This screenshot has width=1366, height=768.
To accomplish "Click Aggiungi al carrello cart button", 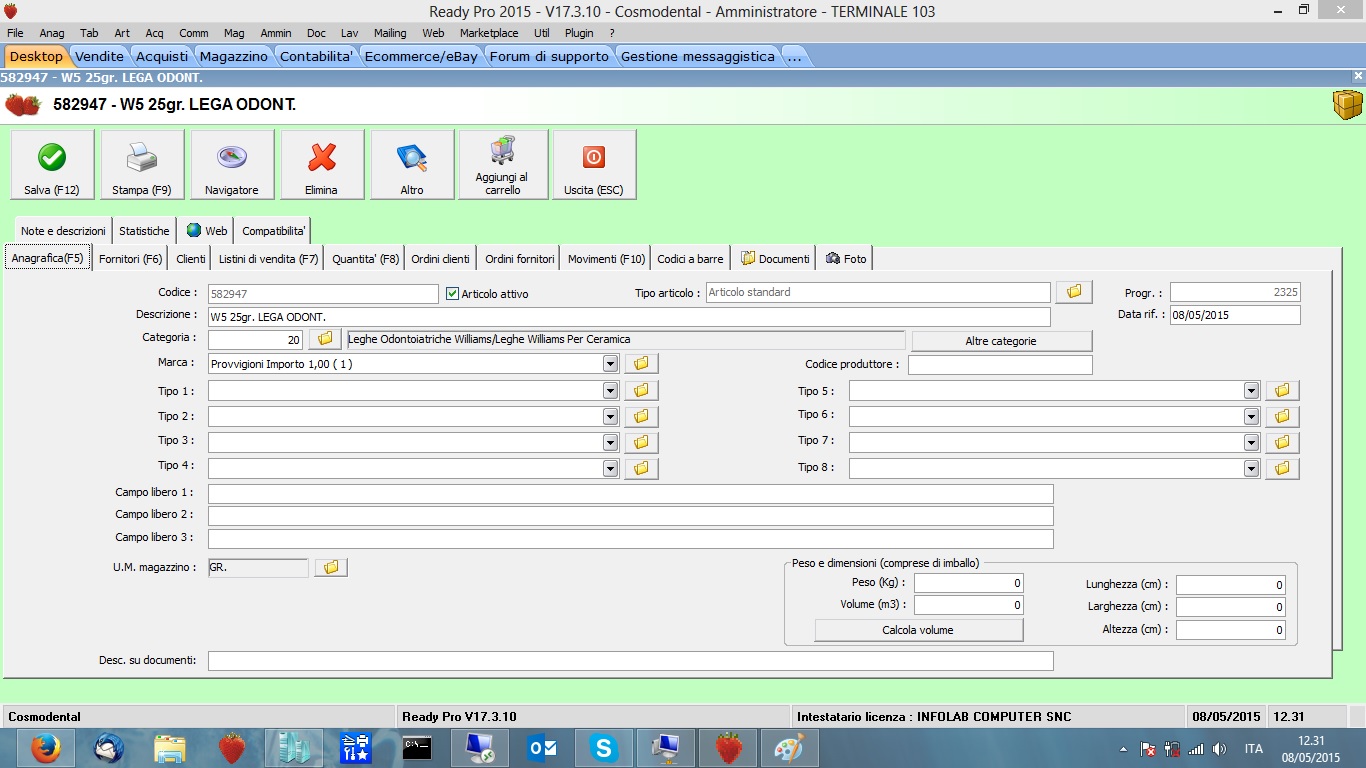I will click(503, 165).
